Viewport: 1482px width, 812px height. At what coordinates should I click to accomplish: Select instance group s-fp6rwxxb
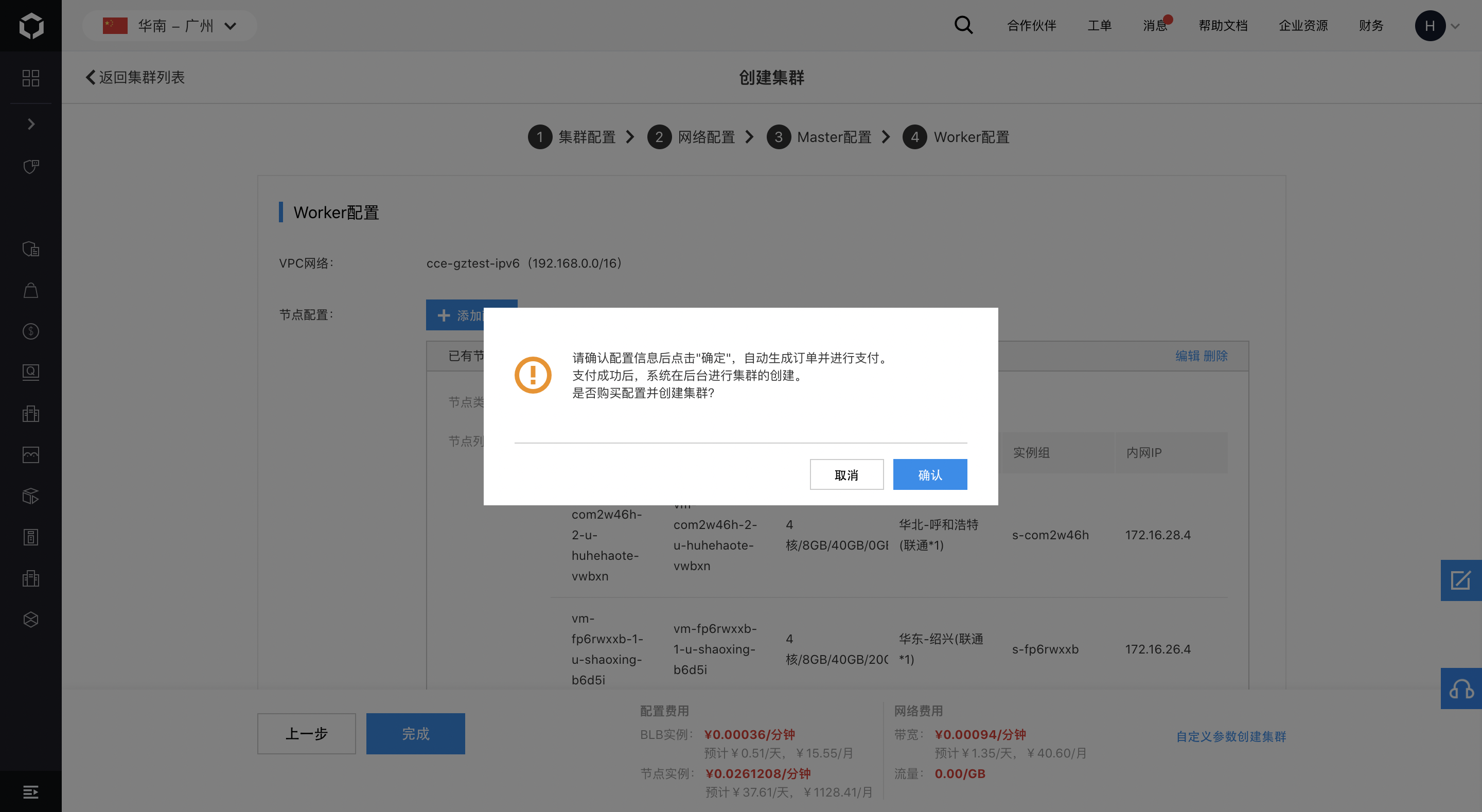[x=1045, y=649]
